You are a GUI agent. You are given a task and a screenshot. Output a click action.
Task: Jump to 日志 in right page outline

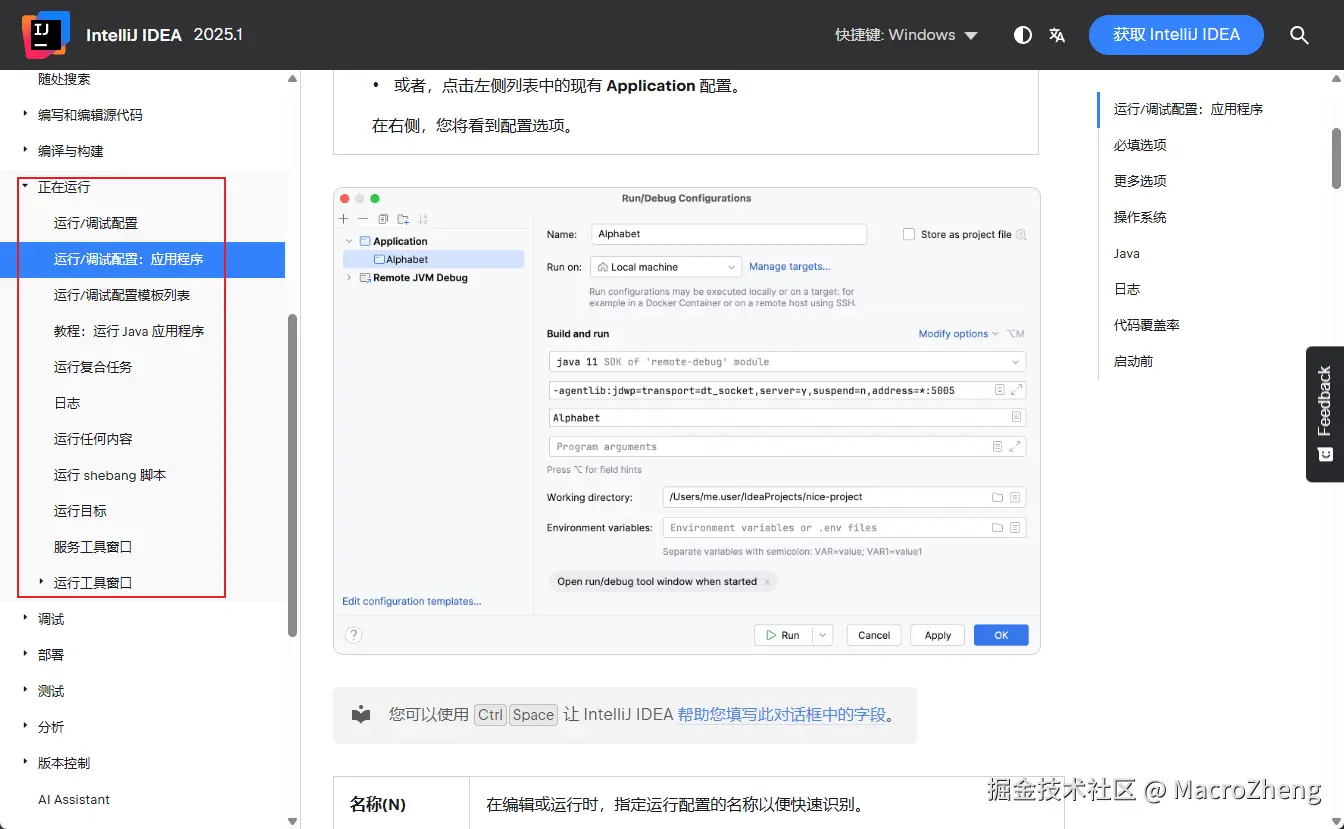[1127, 289]
